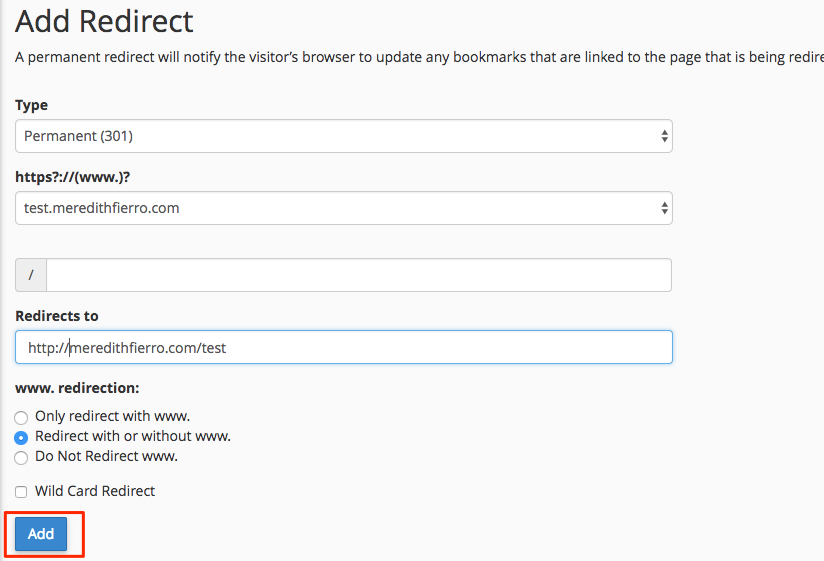Click the arrows on the domain selector
The height and width of the screenshot is (561, 824).
[x=664, y=208]
